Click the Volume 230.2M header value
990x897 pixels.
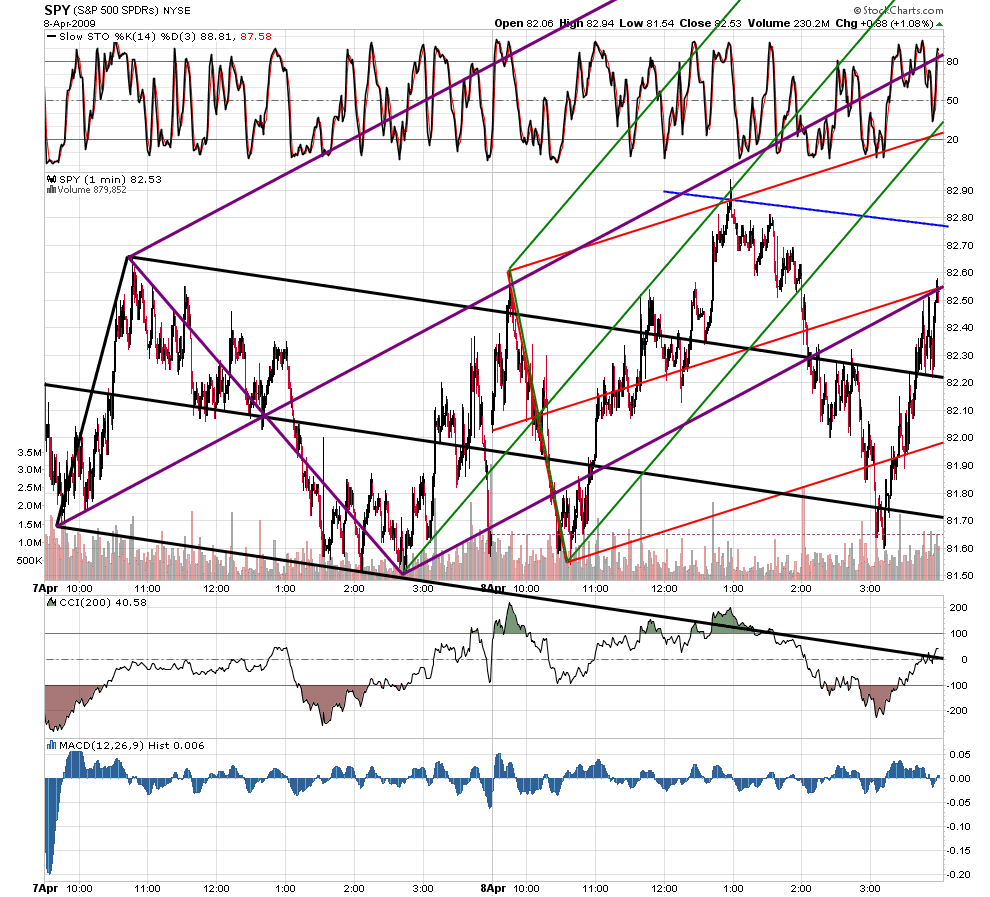(789, 23)
